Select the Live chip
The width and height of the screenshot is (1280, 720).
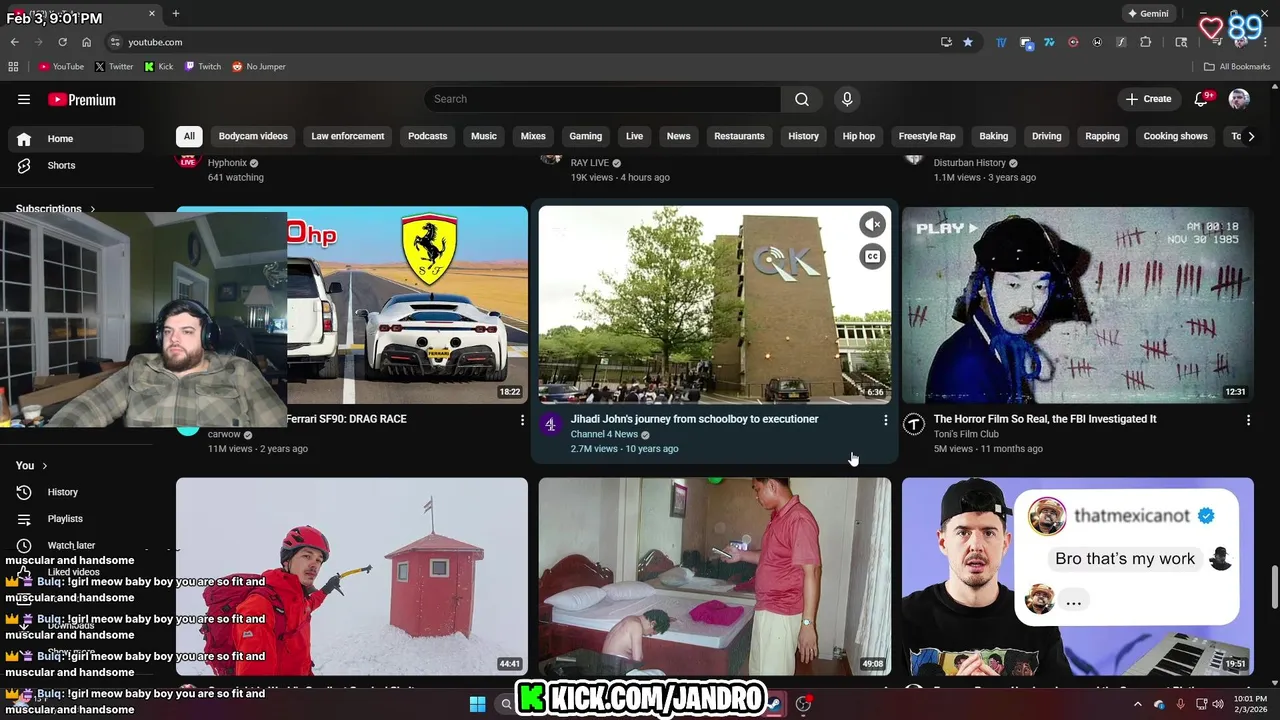pyautogui.click(x=635, y=136)
